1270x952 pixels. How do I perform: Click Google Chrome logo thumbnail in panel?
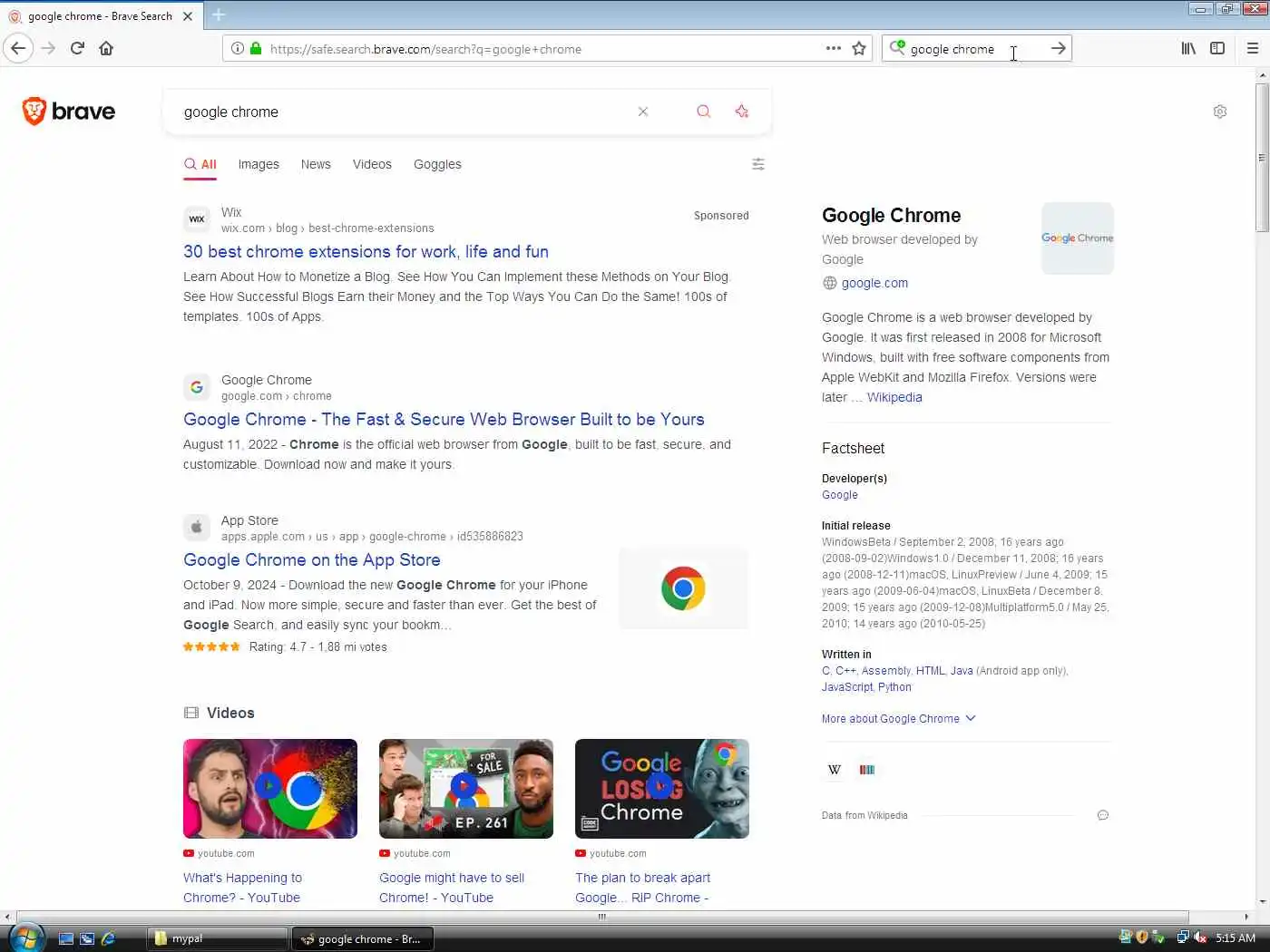[x=1077, y=238]
